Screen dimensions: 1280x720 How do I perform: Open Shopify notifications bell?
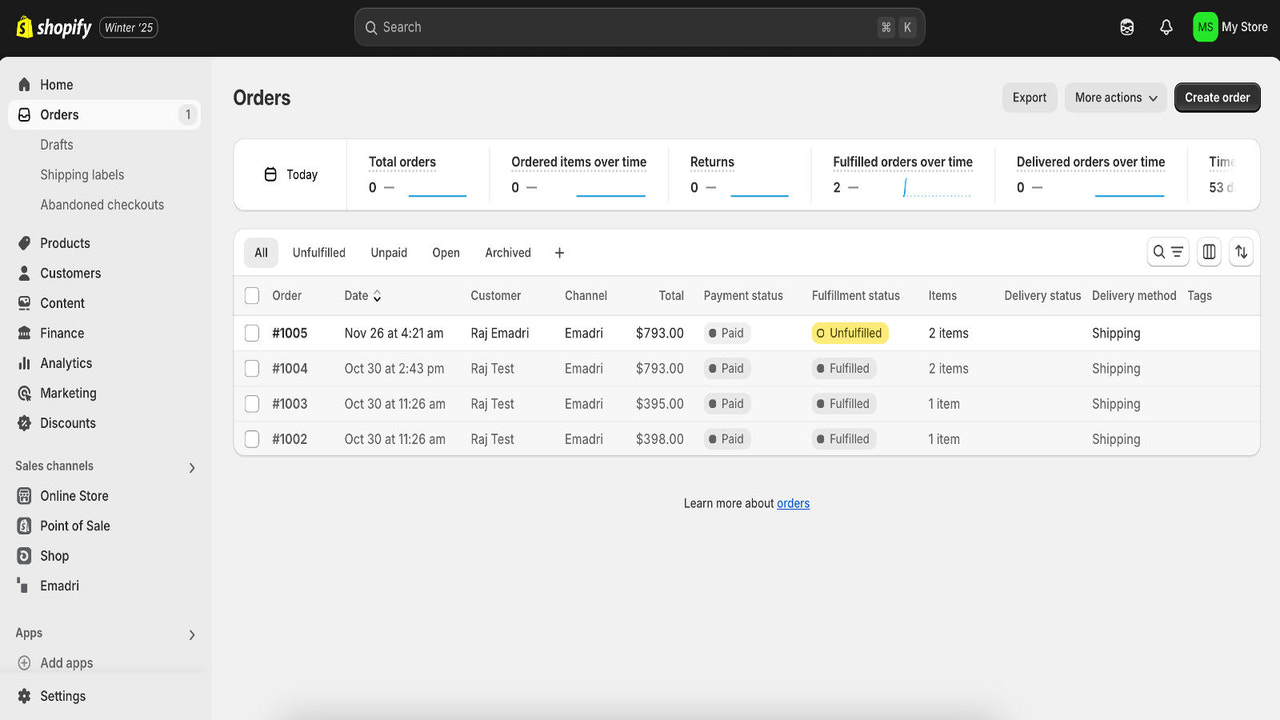pyautogui.click(x=1166, y=27)
